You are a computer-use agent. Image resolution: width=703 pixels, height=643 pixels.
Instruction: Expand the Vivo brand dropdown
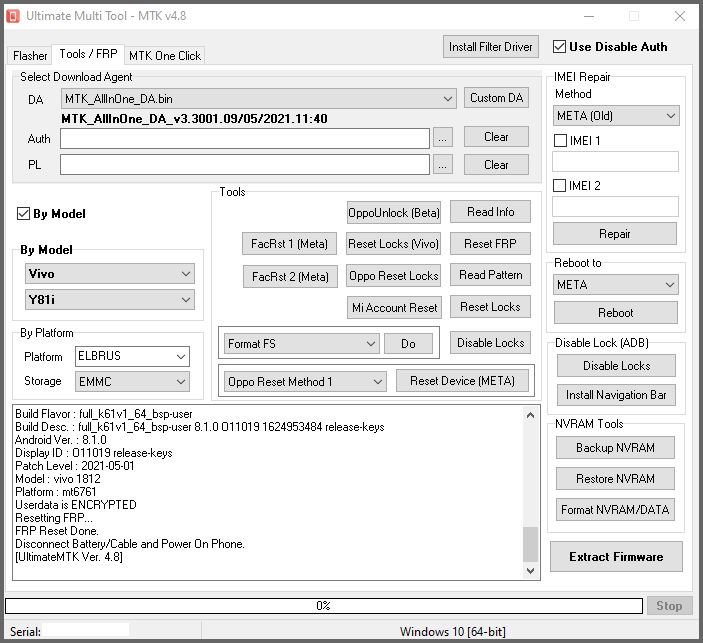tap(110, 274)
